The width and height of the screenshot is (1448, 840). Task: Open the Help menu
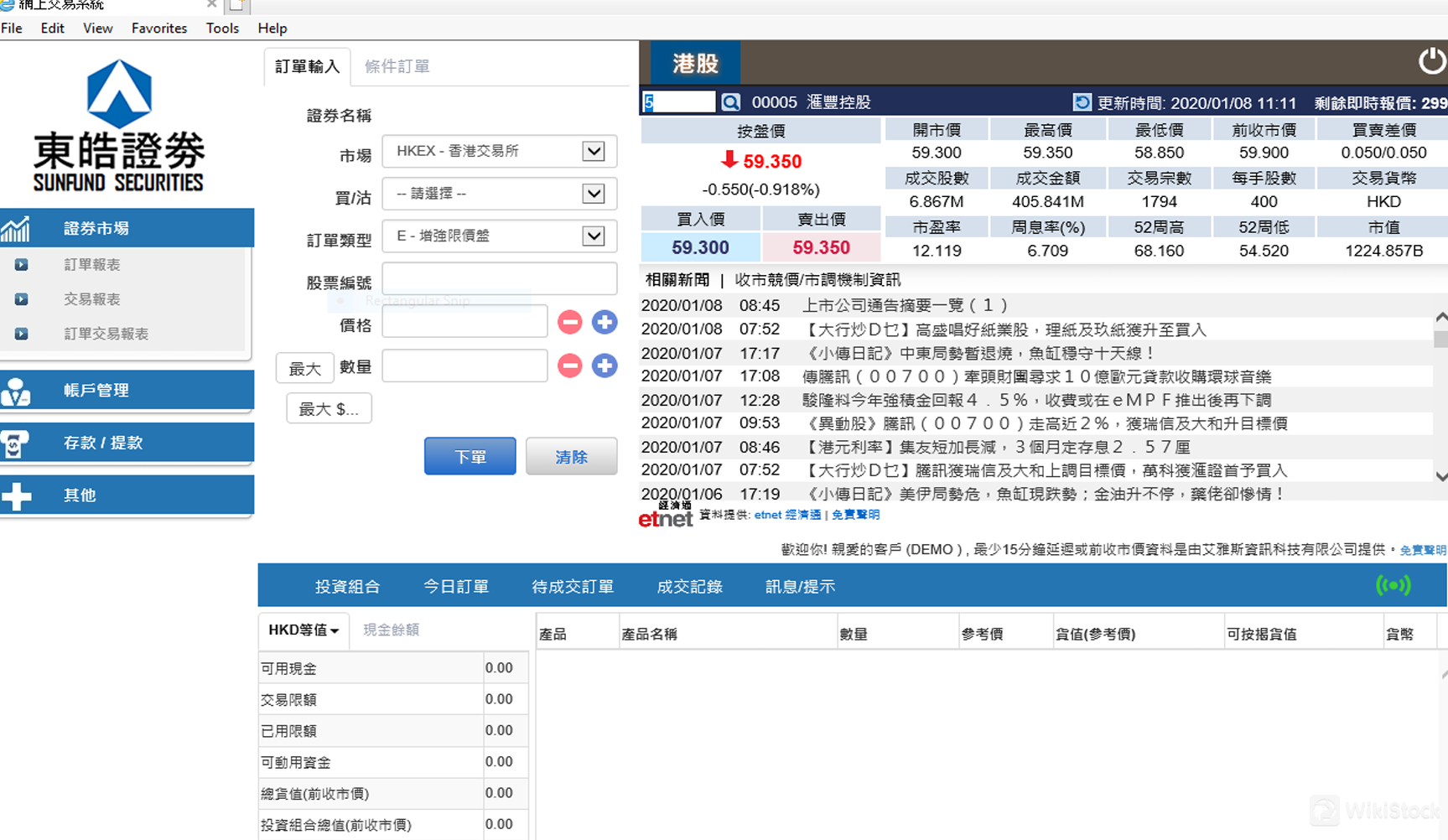[272, 28]
